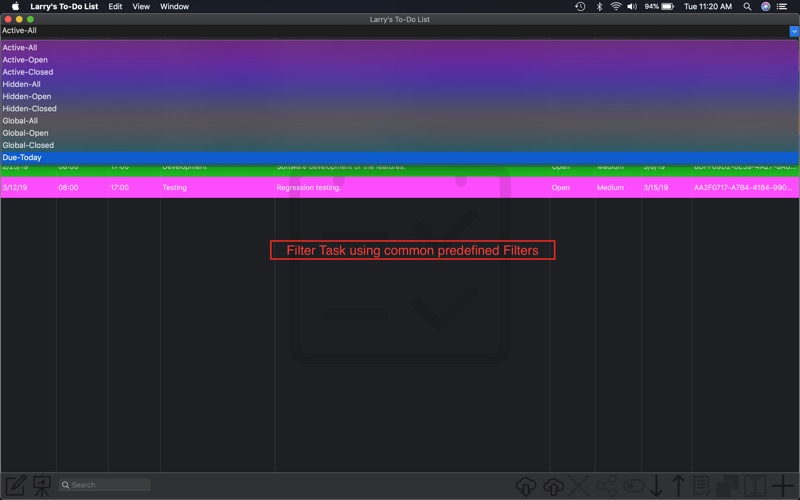Select the Due-Today filter
The image size is (800, 500).
coord(399,158)
